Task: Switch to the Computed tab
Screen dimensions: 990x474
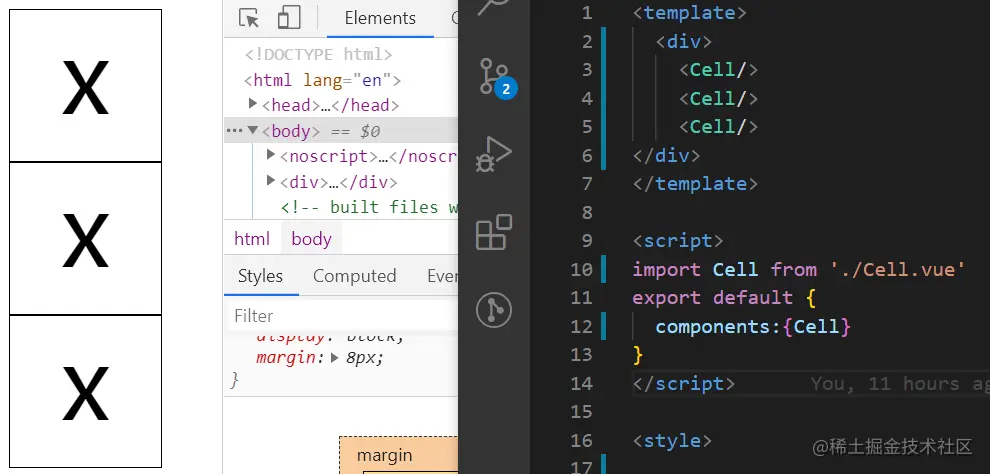Action: click(355, 276)
